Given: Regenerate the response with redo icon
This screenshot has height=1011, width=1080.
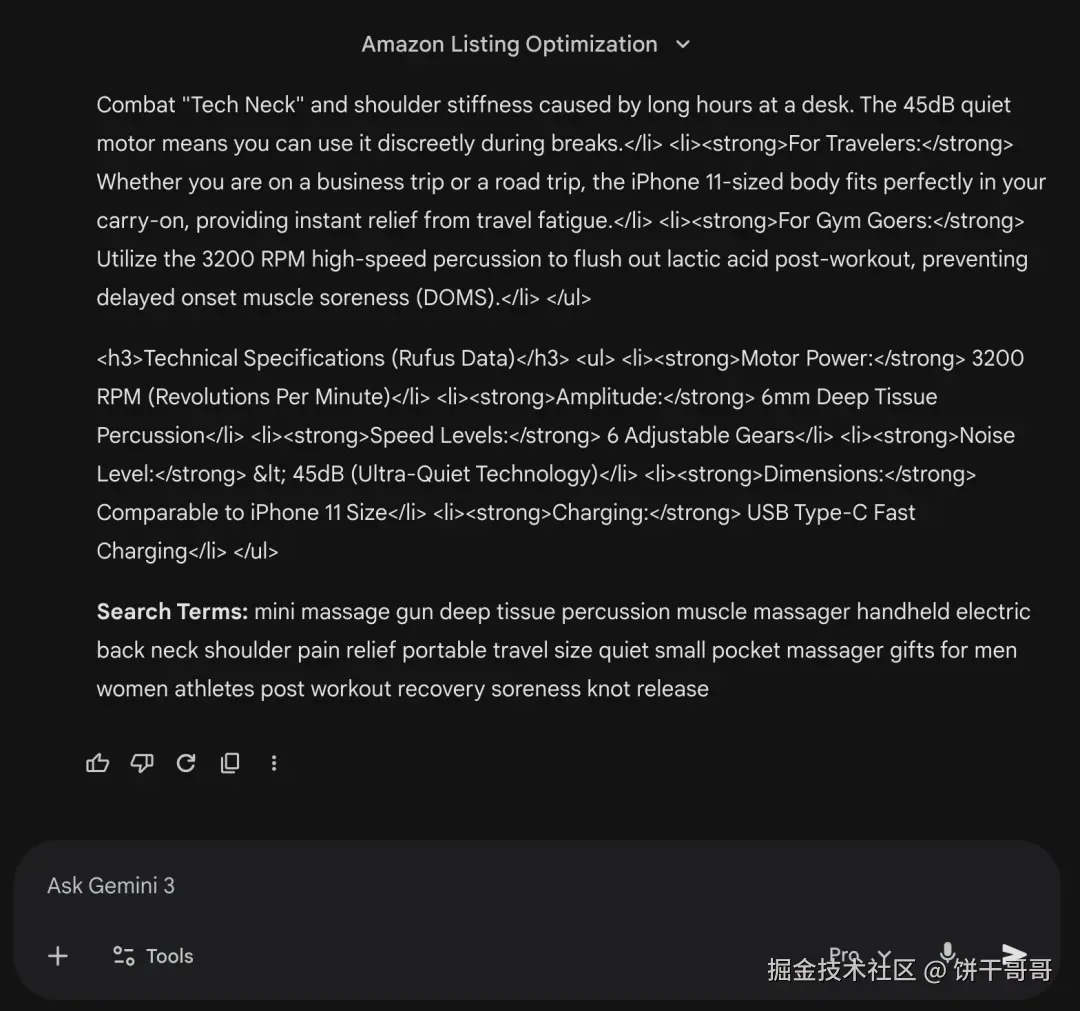Looking at the screenshot, I should [186, 763].
